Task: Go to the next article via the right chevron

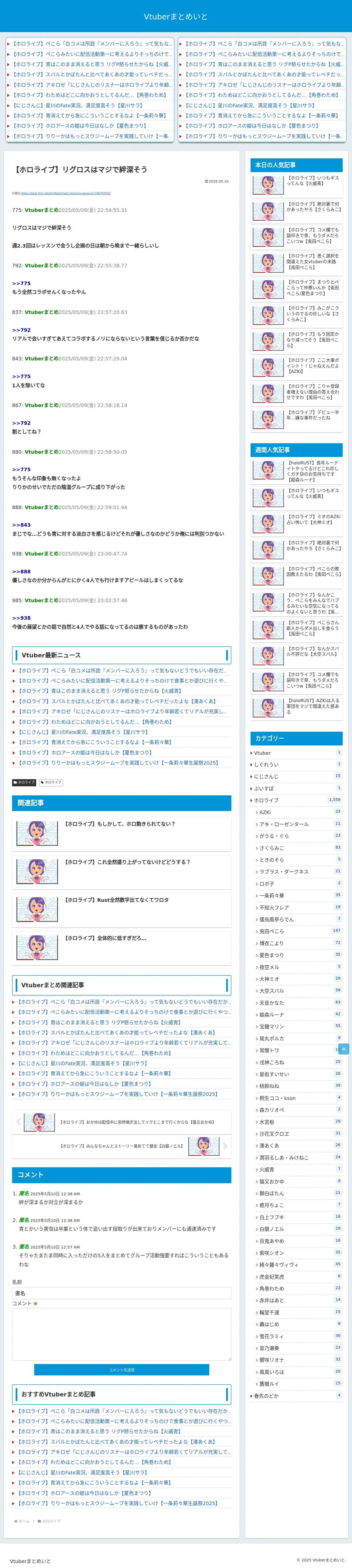Action: click(x=225, y=1146)
